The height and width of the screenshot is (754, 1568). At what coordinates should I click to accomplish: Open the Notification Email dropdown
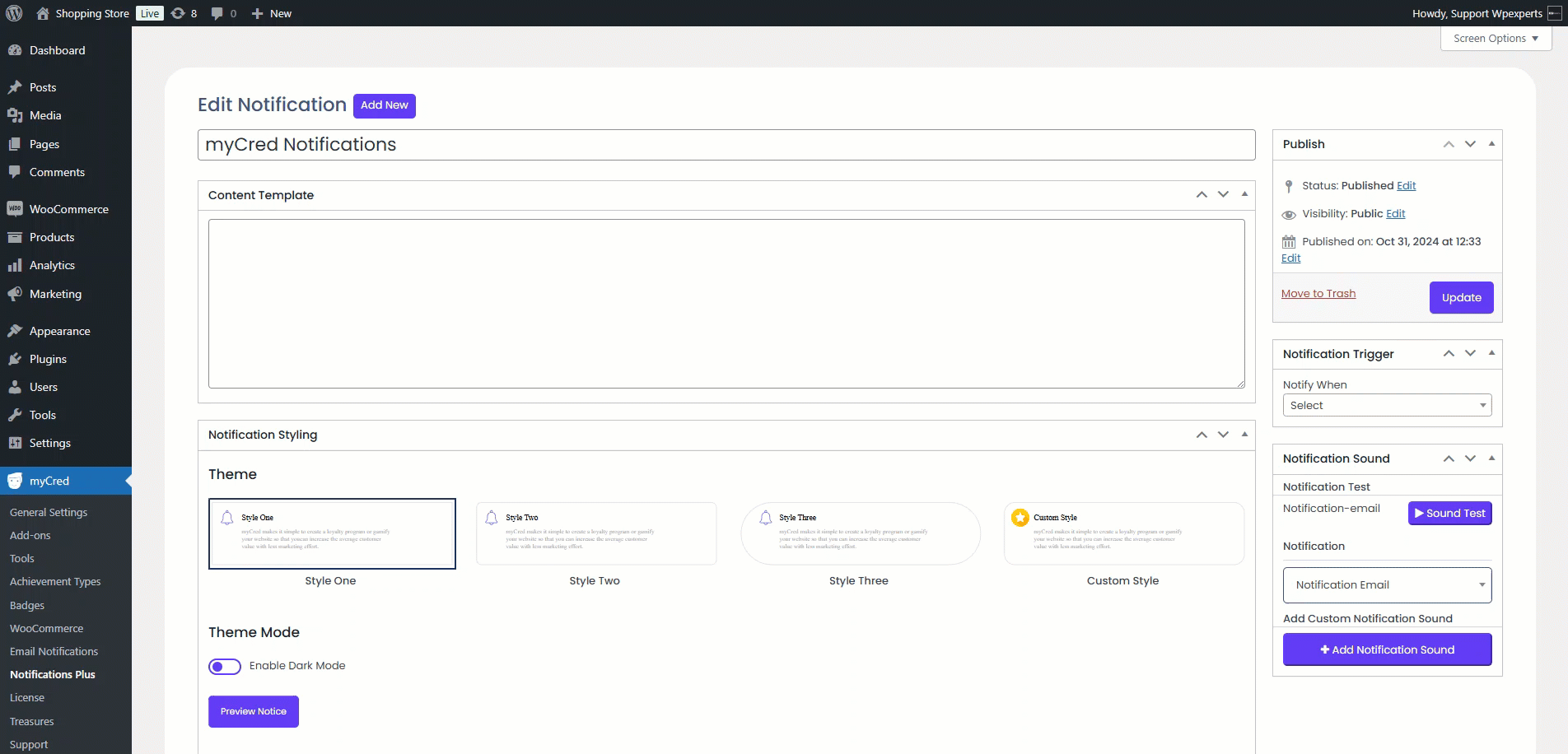[x=1387, y=585]
